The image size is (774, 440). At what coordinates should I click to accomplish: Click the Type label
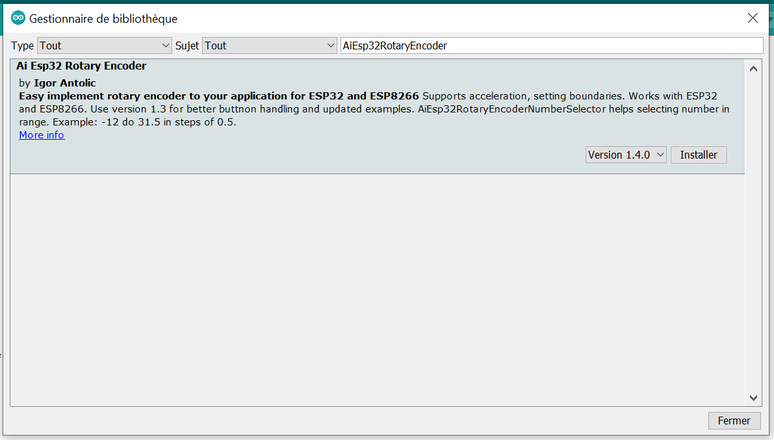pyautogui.click(x=22, y=46)
